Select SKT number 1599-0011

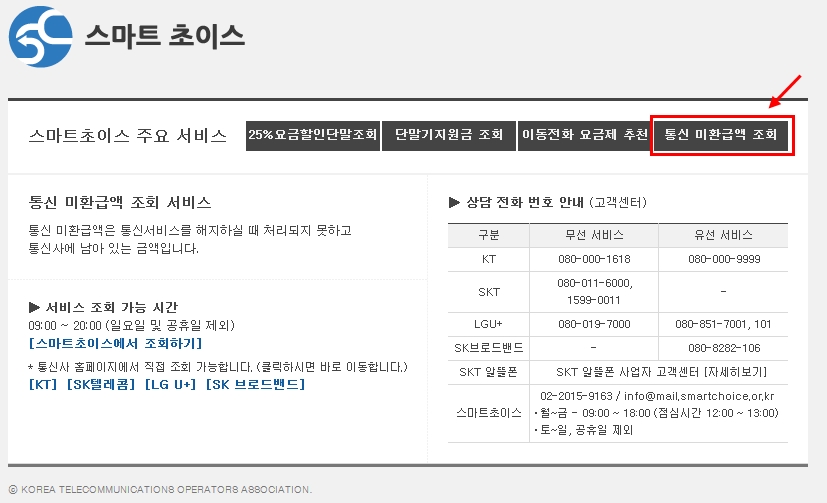[593, 301]
